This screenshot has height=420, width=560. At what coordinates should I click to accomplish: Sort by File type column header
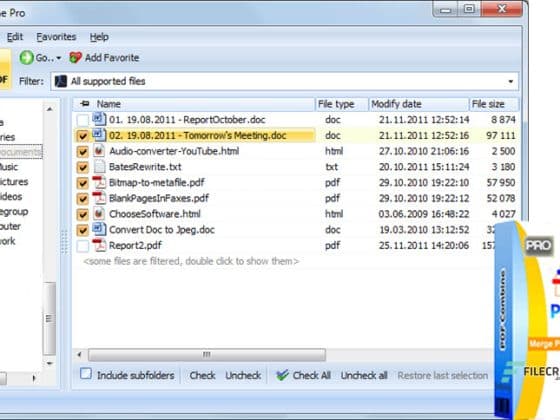tap(341, 104)
